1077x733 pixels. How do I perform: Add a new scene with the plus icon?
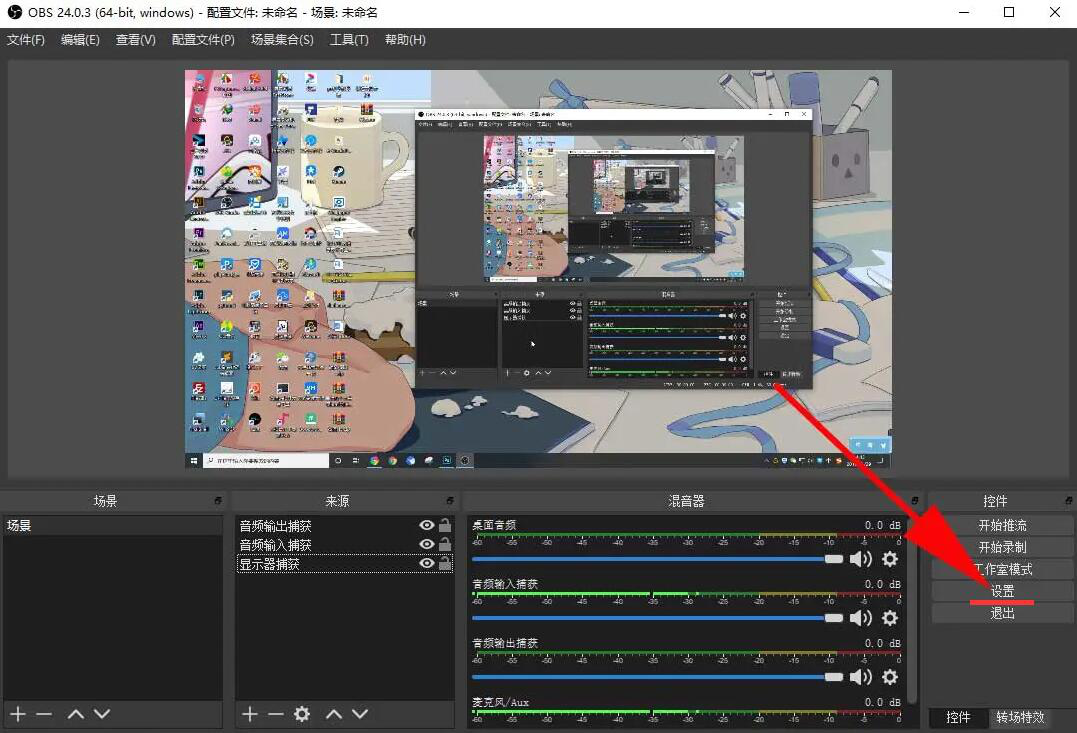(x=17, y=714)
